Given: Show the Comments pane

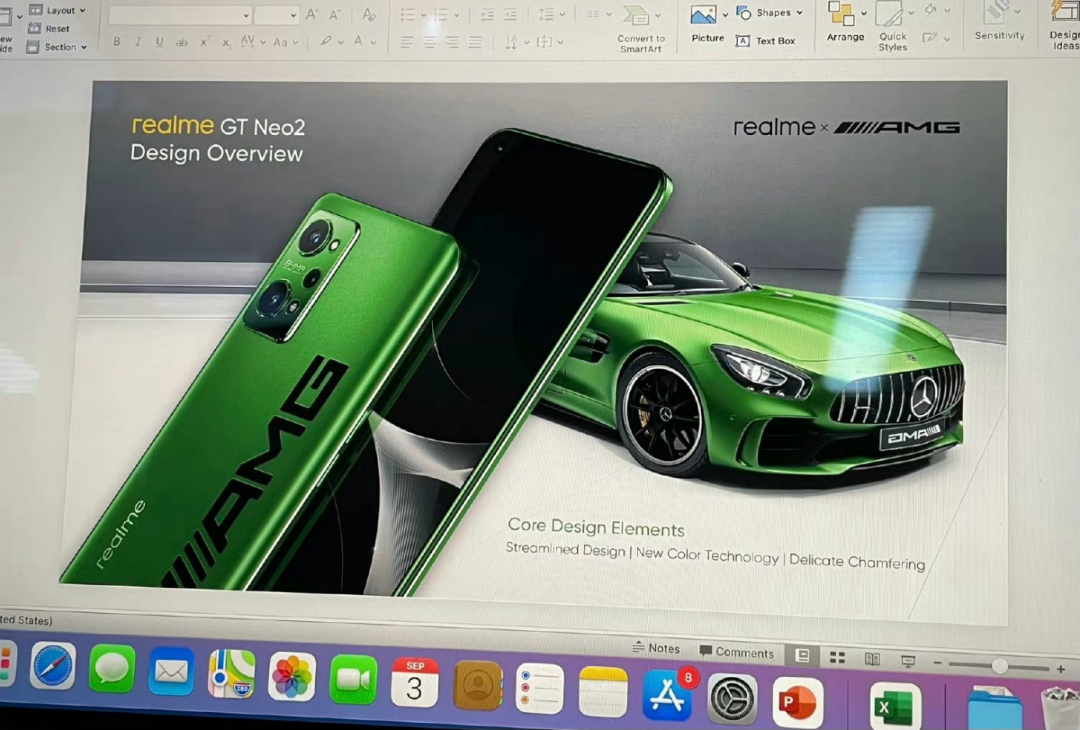Looking at the screenshot, I should 736,652.
